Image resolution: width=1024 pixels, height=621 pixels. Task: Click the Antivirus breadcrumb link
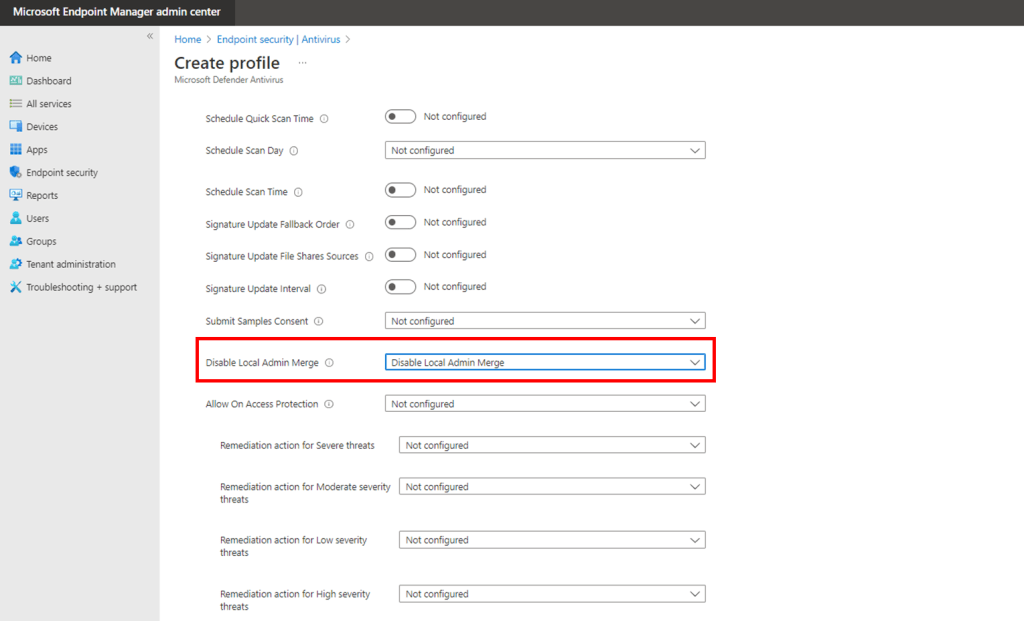[x=322, y=39]
